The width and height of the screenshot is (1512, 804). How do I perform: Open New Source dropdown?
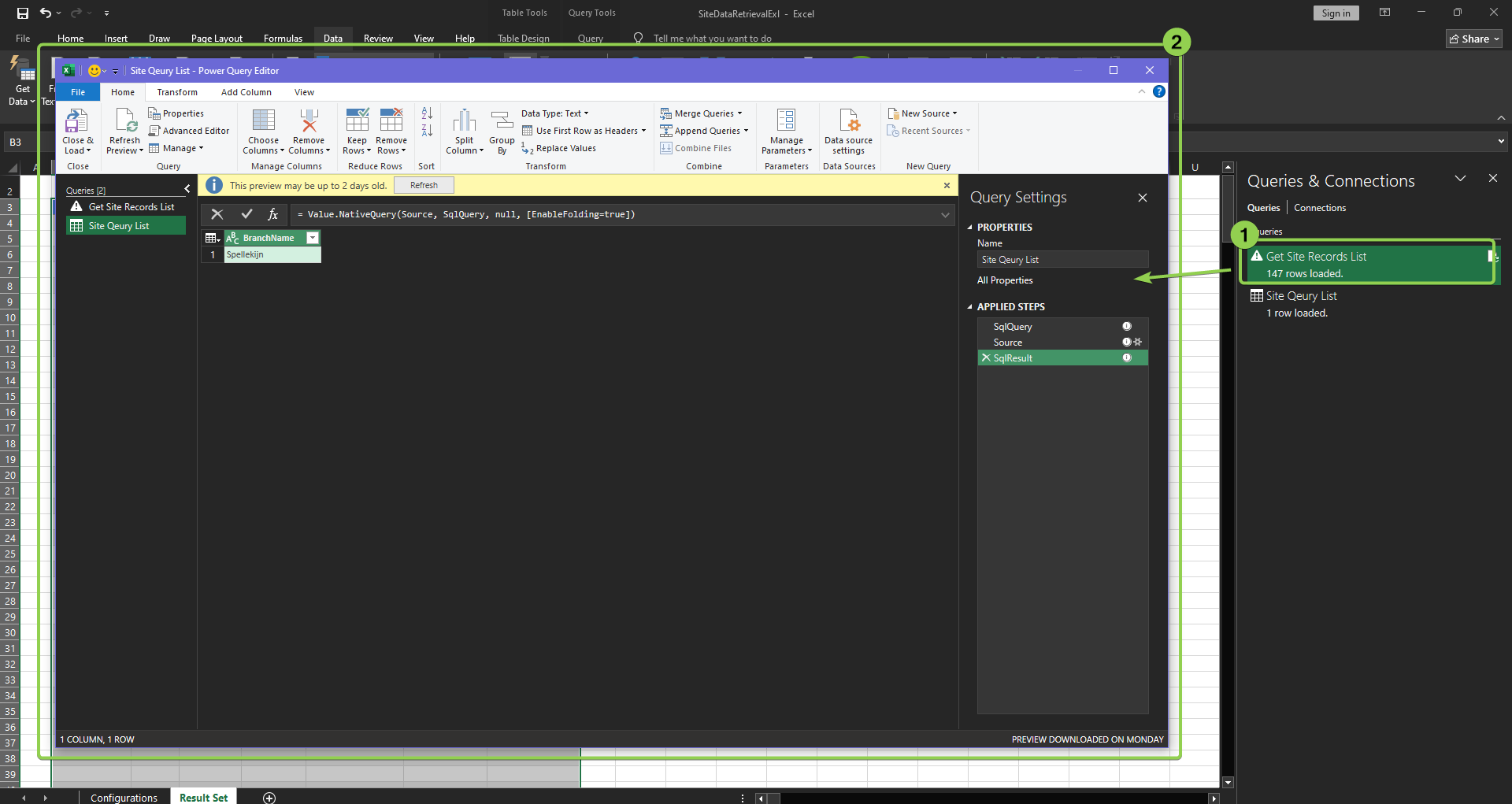(922, 113)
